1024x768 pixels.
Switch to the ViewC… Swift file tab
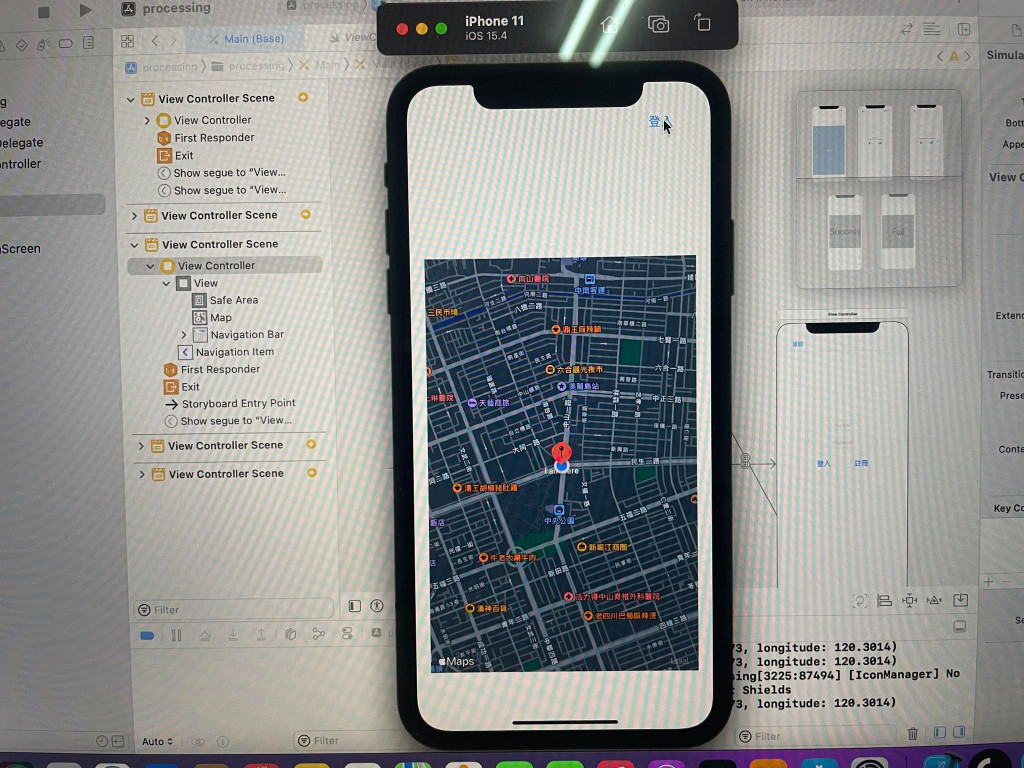click(x=353, y=37)
